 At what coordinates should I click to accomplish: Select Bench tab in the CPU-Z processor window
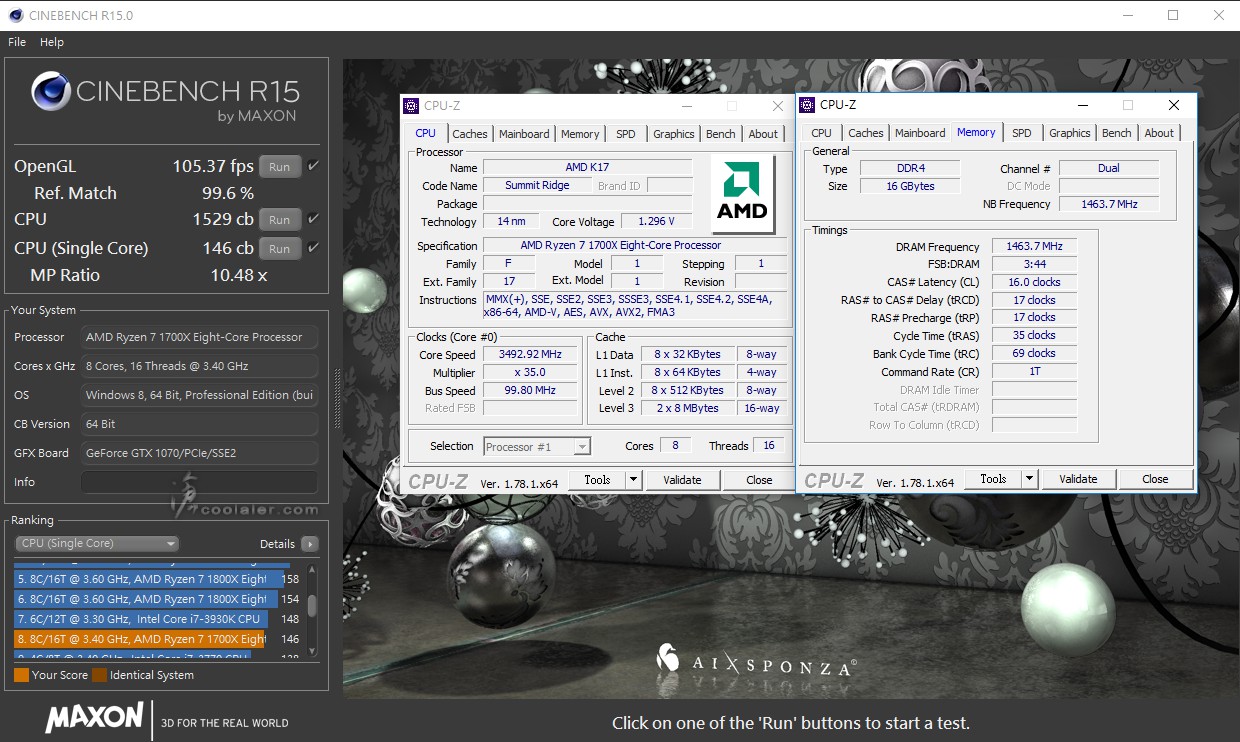click(721, 134)
